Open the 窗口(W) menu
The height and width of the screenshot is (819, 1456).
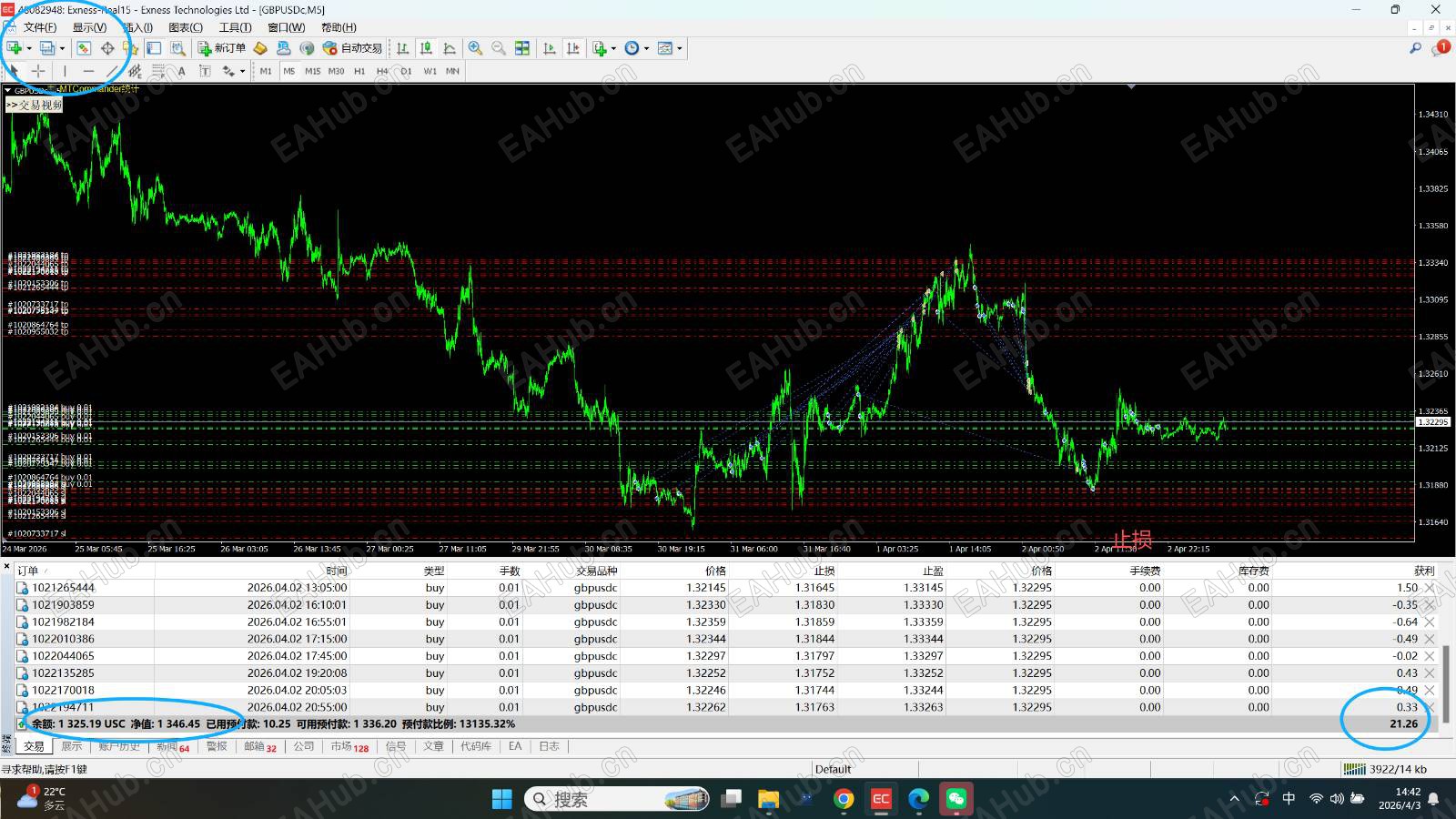pyautogui.click(x=287, y=27)
